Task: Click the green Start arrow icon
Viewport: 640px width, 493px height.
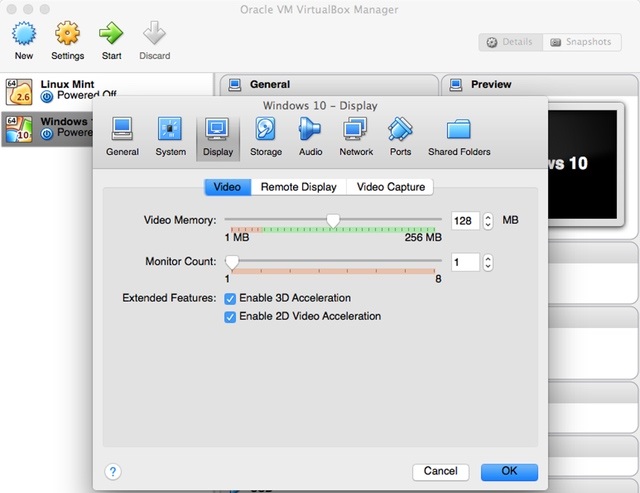Action: [x=111, y=33]
